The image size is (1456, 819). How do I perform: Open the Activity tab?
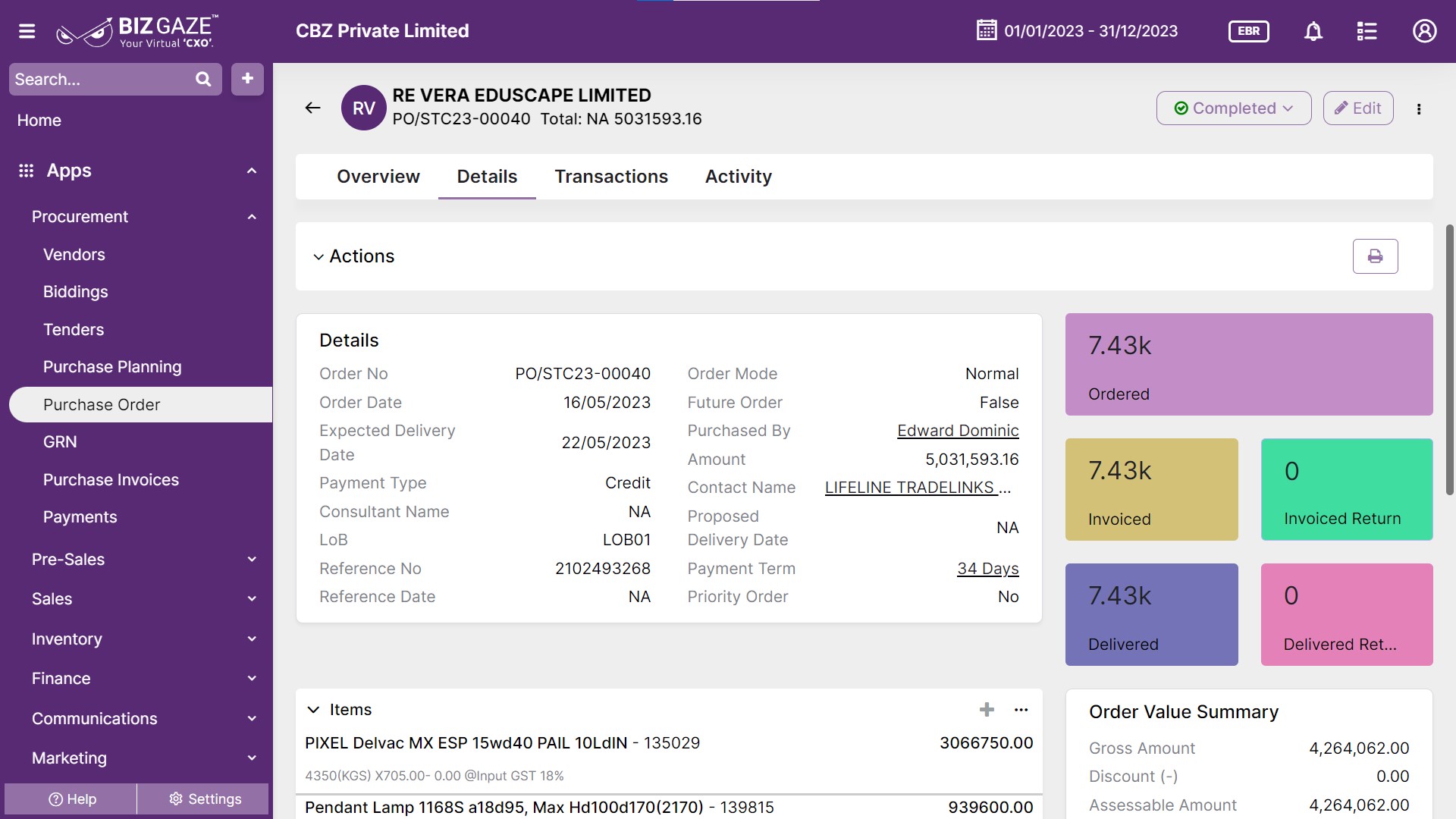click(x=739, y=177)
